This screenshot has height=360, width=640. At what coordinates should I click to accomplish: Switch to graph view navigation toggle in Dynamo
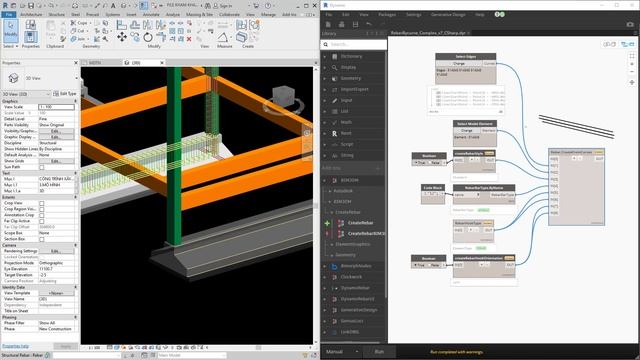point(628,44)
